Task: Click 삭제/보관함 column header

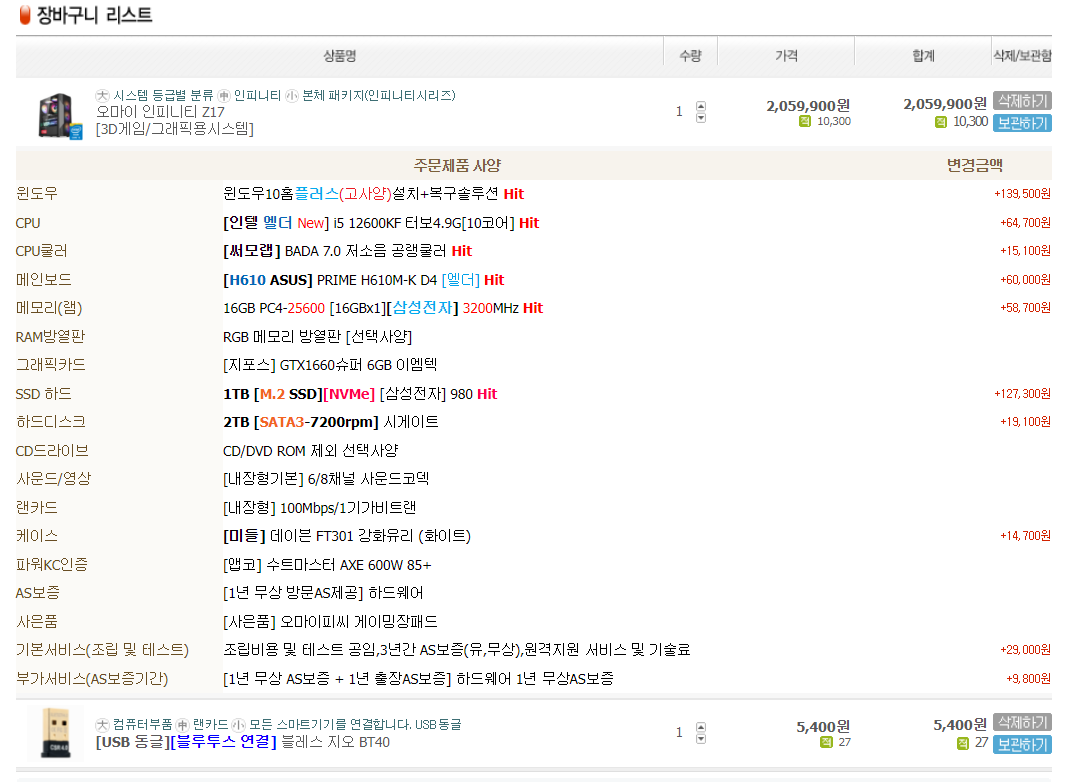Action: 1022,56
